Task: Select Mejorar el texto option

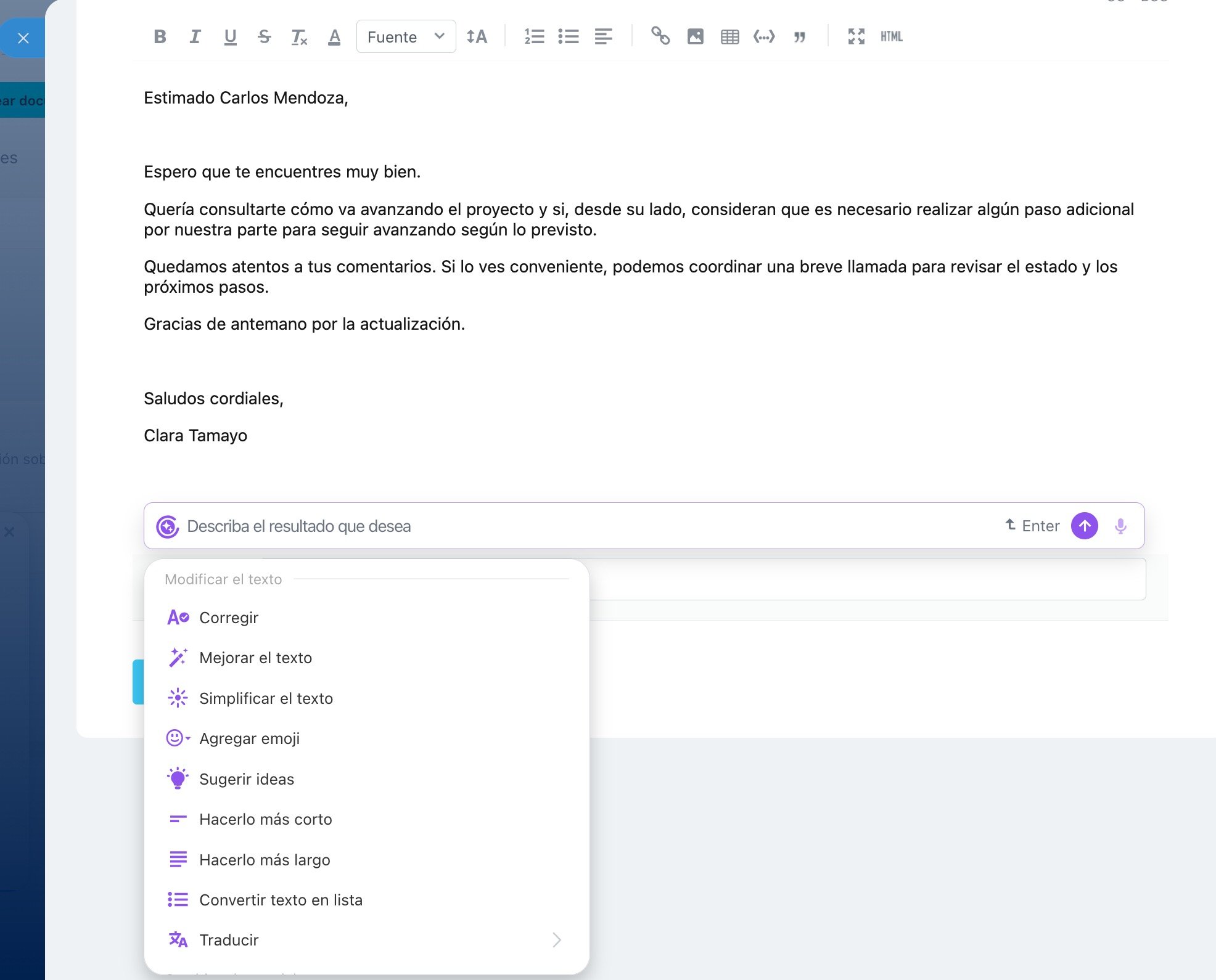Action: tap(255, 658)
